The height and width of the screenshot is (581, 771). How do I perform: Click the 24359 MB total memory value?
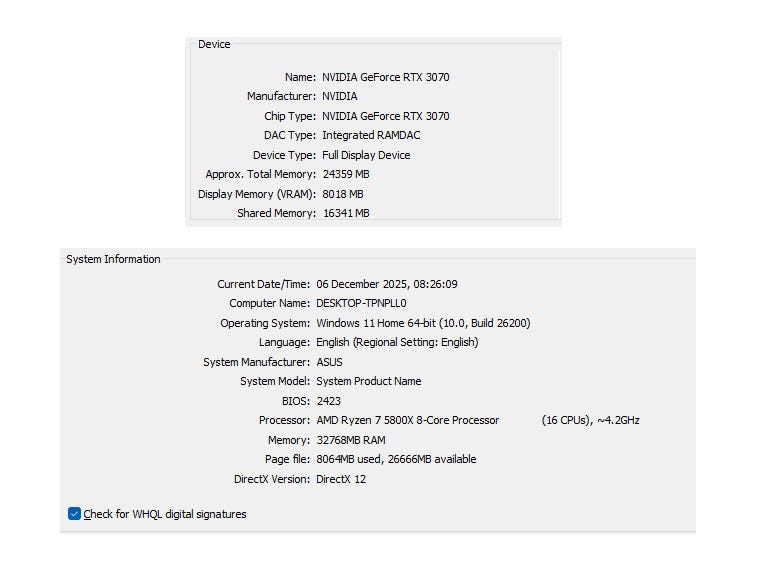(x=346, y=174)
